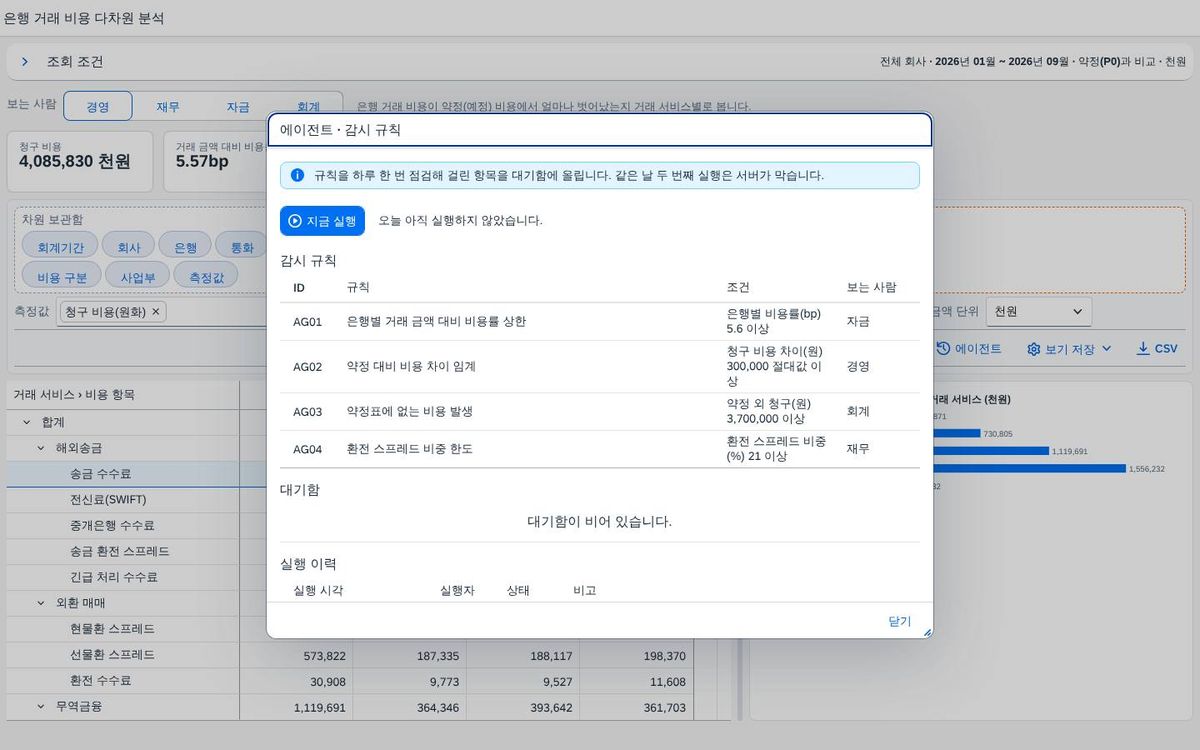
Task: Click the 비용 구분 dimension chip
Action: [62, 275]
